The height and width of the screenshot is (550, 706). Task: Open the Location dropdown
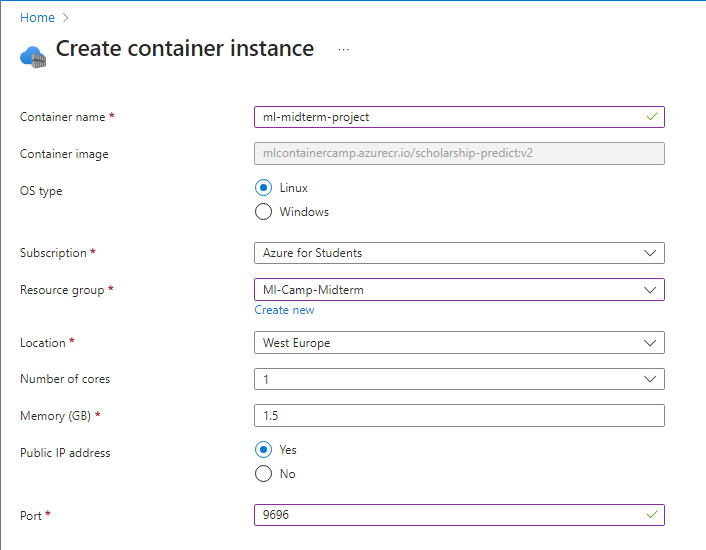tap(459, 343)
